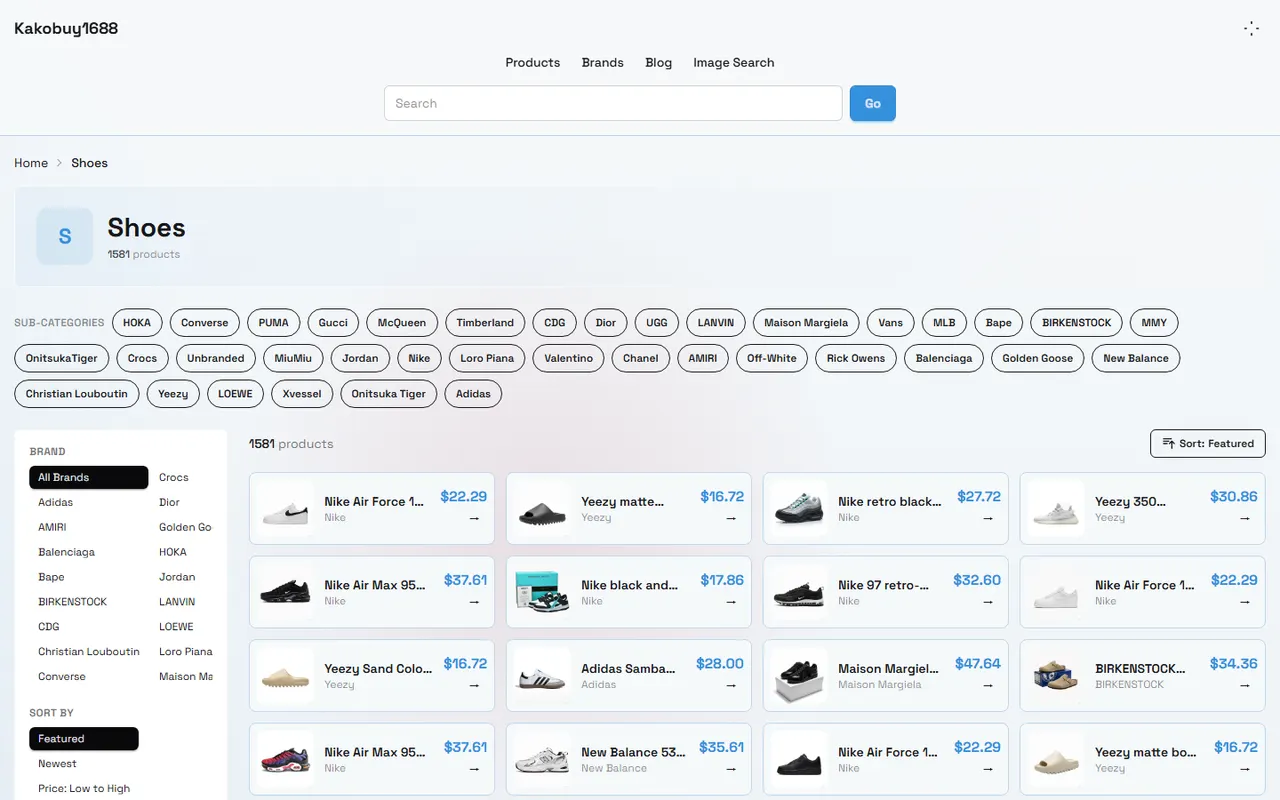Select Golden Goose sub-category chip
This screenshot has height=800, width=1280.
[x=1037, y=358]
